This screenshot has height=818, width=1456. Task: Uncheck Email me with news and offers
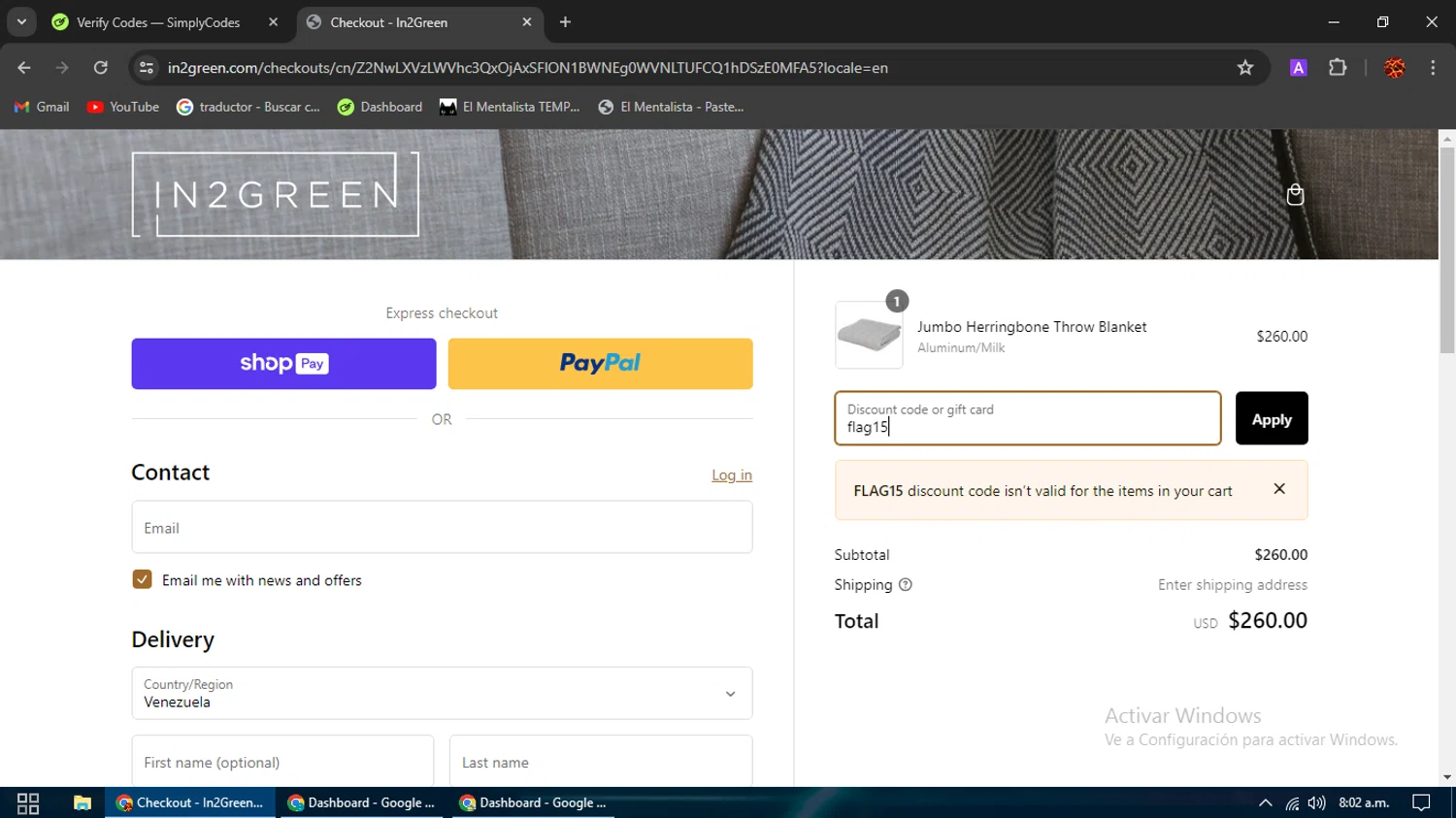pos(142,579)
